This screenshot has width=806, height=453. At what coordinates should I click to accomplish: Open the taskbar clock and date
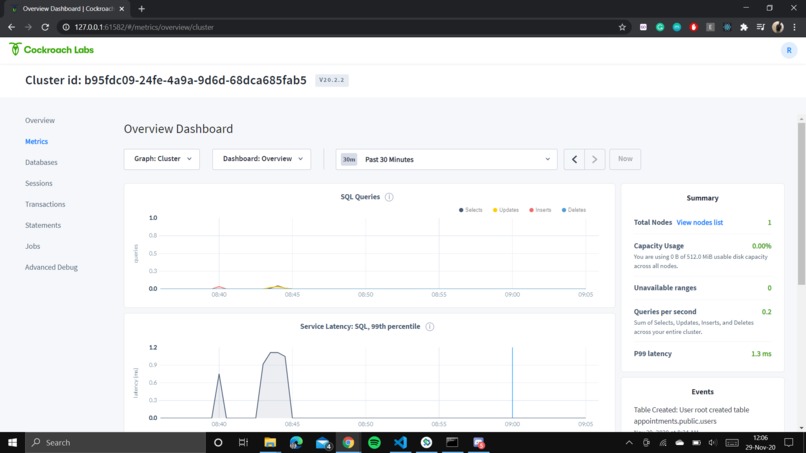pos(760,442)
